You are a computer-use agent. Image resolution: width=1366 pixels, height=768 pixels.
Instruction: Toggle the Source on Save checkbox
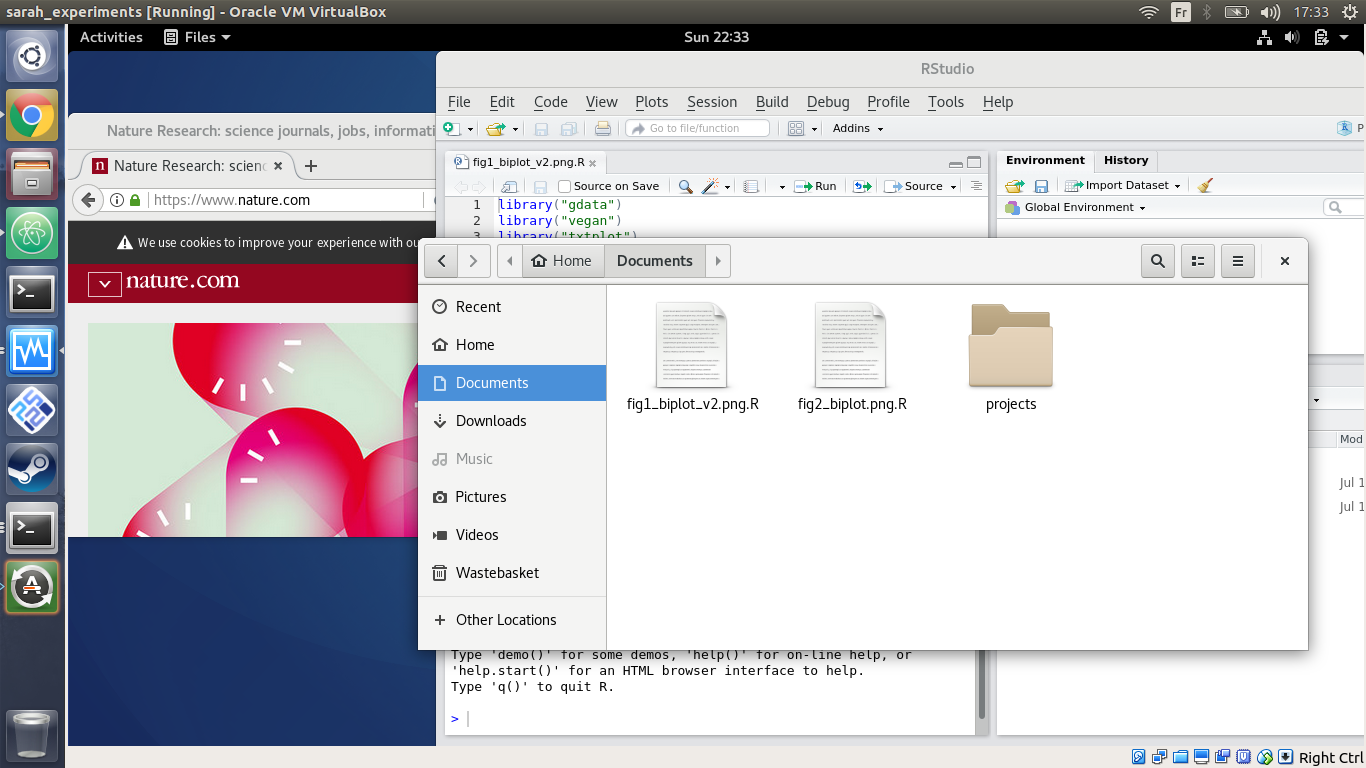click(x=564, y=186)
